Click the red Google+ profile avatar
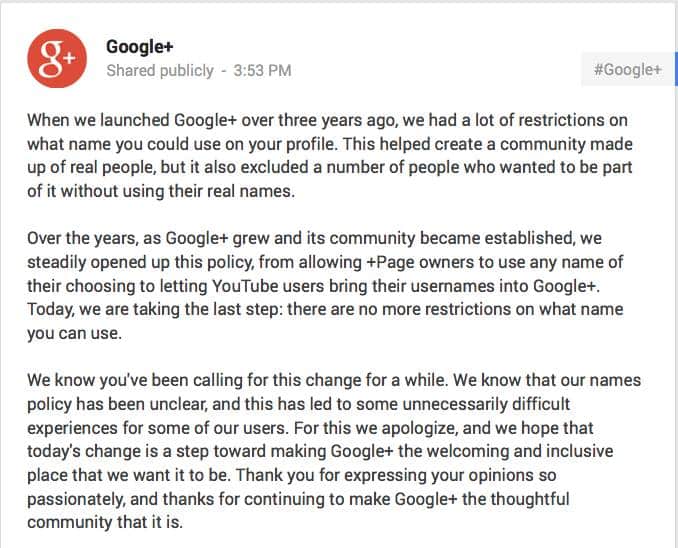 [x=57, y=58]
